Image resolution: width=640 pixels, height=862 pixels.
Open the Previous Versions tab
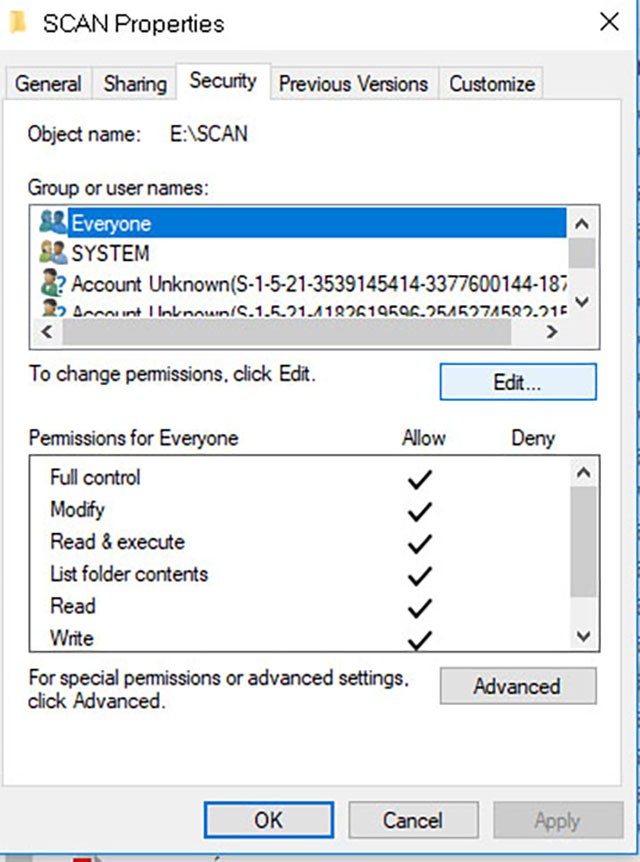click(x=353, y=84)
